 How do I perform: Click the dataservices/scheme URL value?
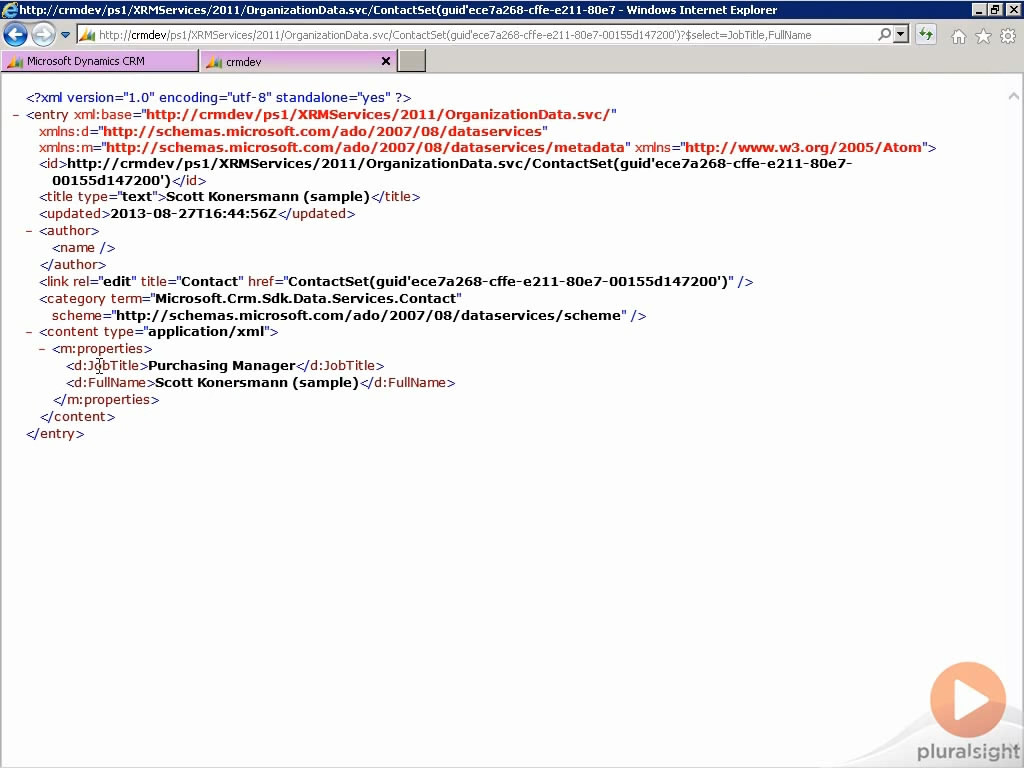(x=368, y=315)
